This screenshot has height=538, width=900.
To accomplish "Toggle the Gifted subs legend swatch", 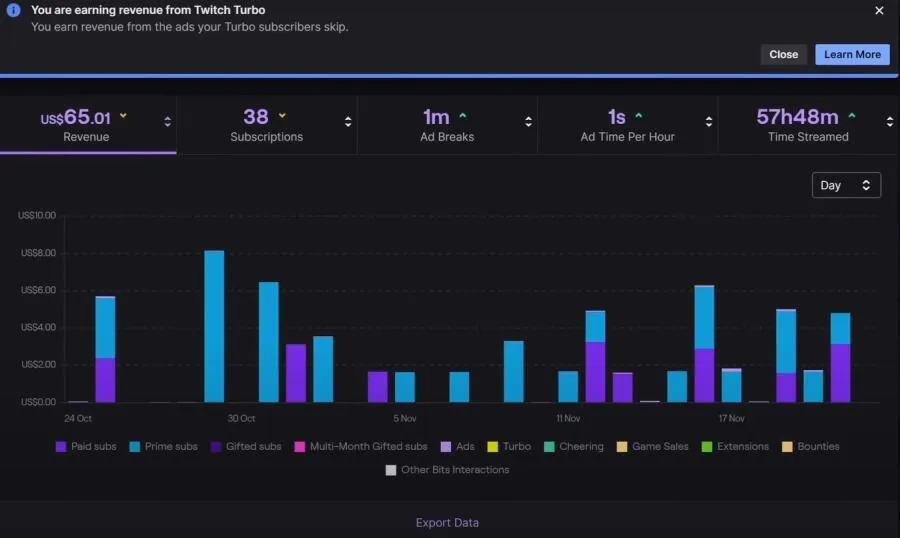I will (x=216, y=447).
